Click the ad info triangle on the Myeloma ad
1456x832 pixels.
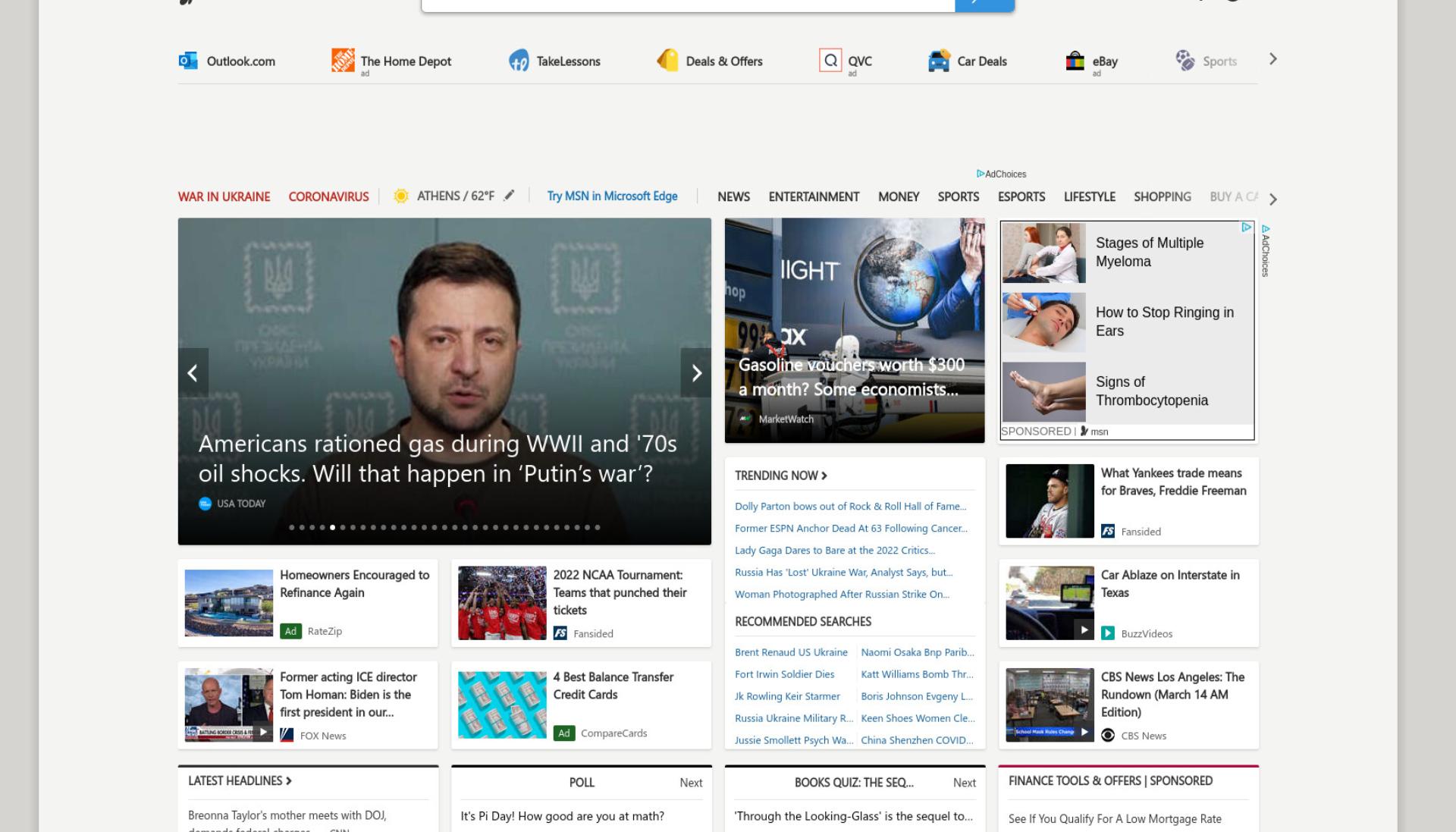pyautogui.click(x=1246, y=228)
